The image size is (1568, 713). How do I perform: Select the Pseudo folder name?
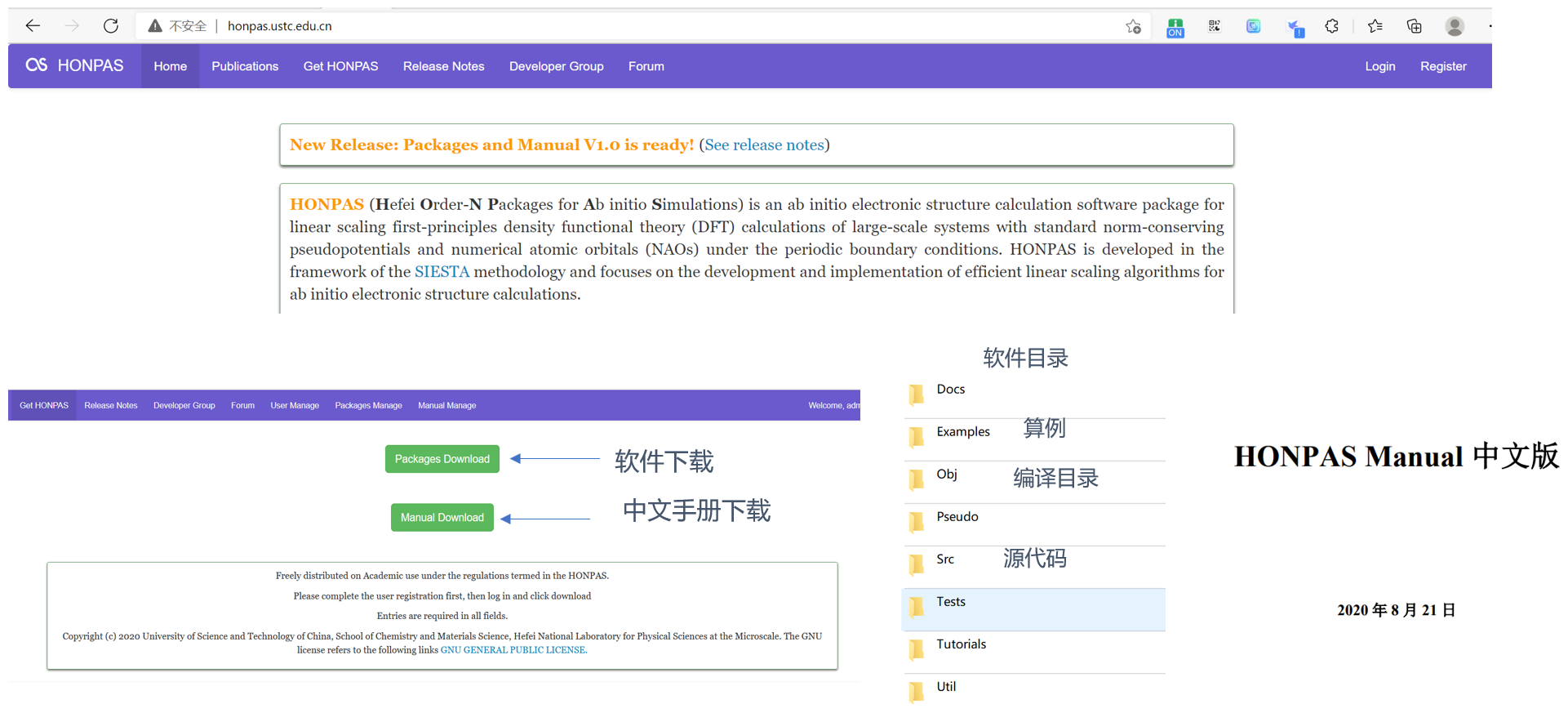tap(957, 516)
